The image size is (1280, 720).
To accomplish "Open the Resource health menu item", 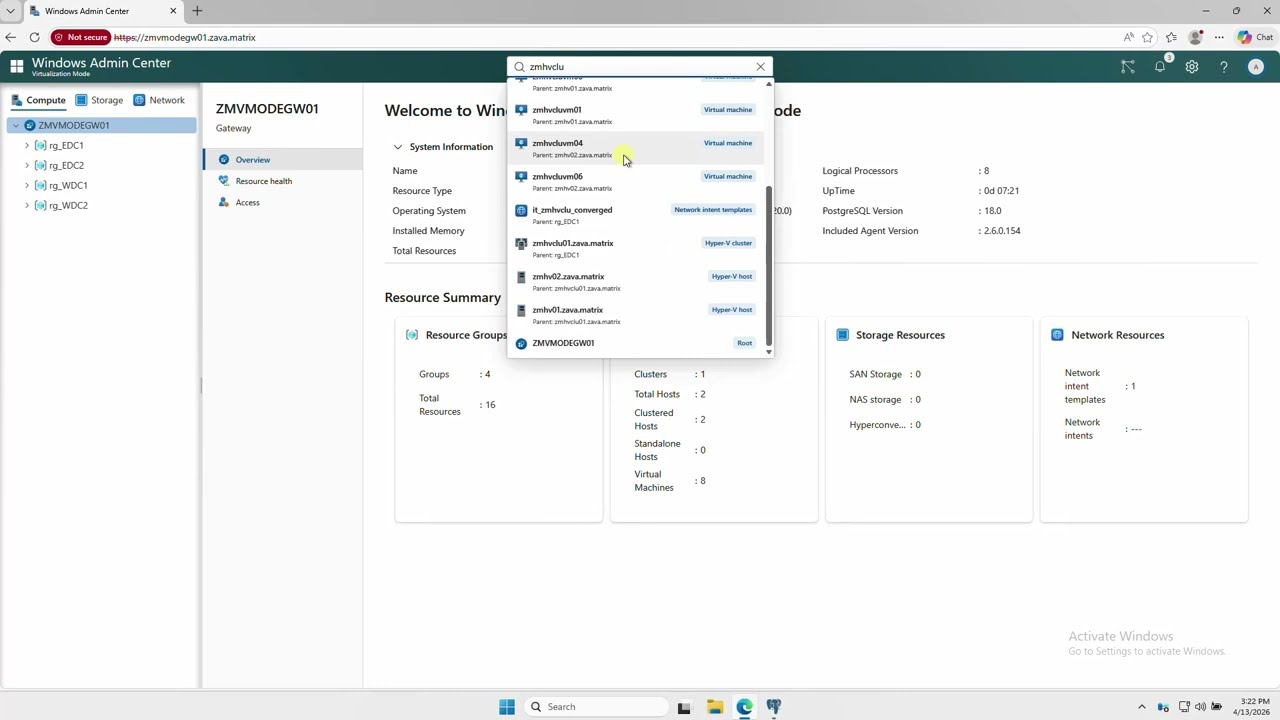I will (283, 181).
